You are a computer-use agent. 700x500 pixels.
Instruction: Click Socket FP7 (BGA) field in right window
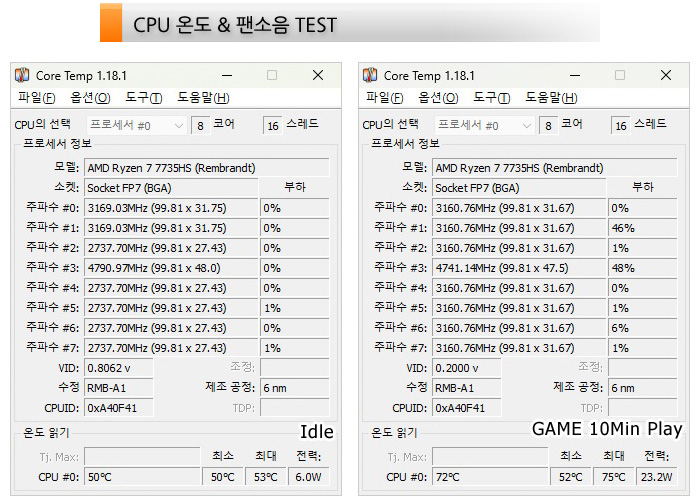(x=518, y=187)
